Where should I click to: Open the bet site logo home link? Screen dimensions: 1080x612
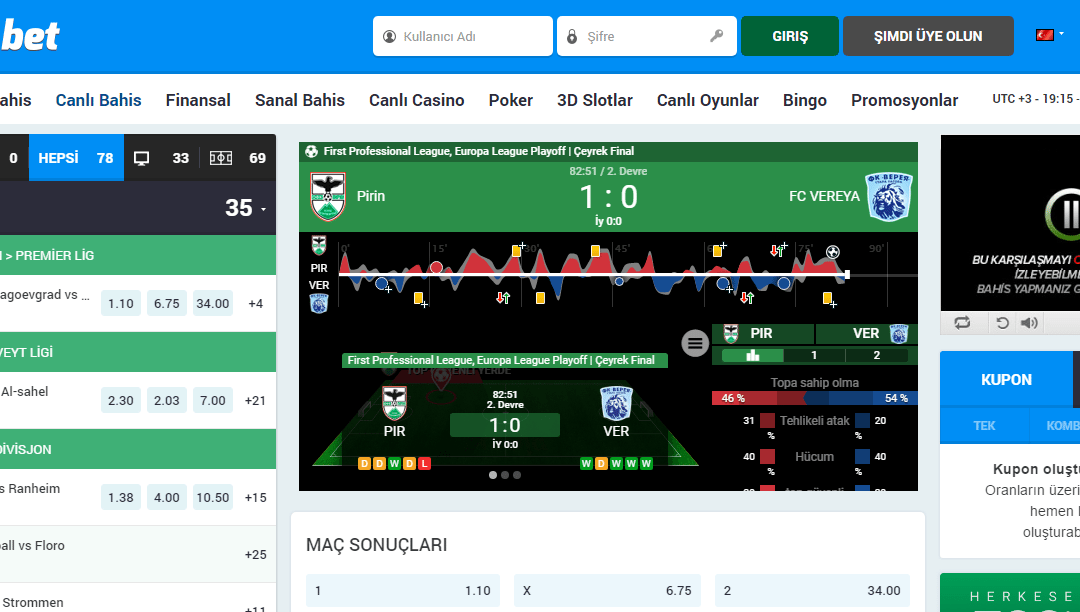tap(30, 36)
